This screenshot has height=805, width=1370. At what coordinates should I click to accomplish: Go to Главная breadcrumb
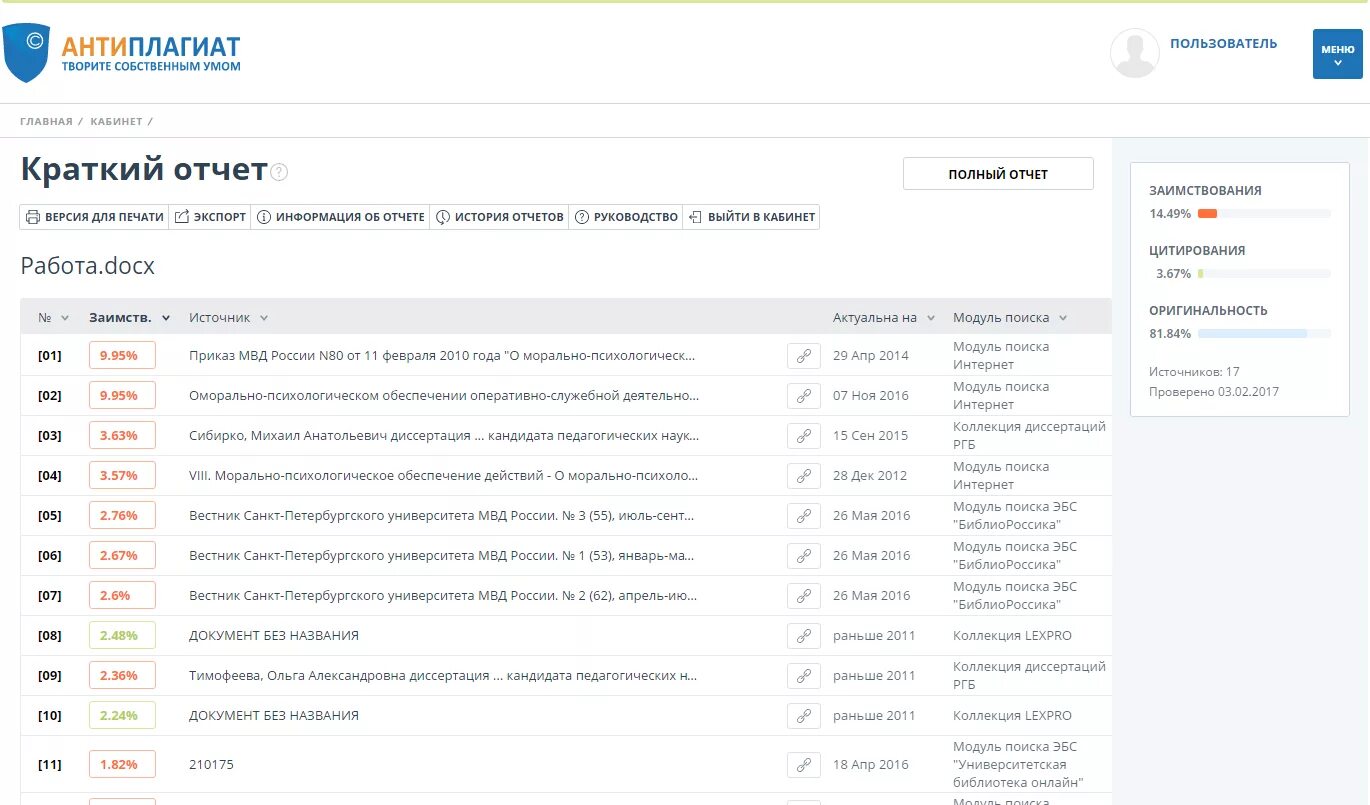(46, 122)
